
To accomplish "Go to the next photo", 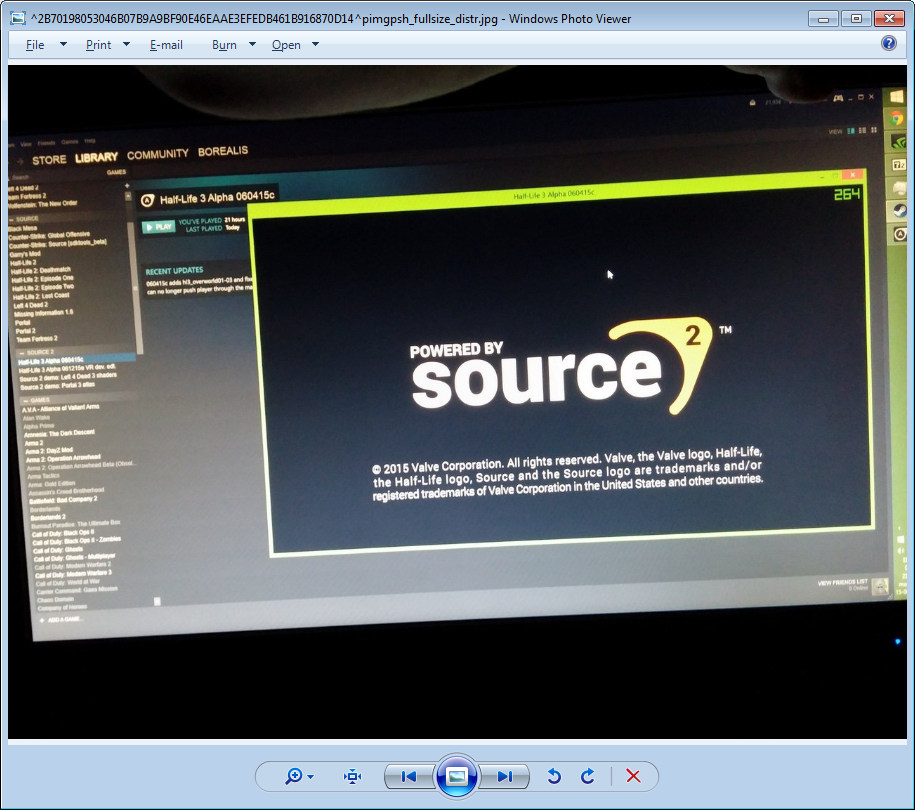I will pos(505,776).
